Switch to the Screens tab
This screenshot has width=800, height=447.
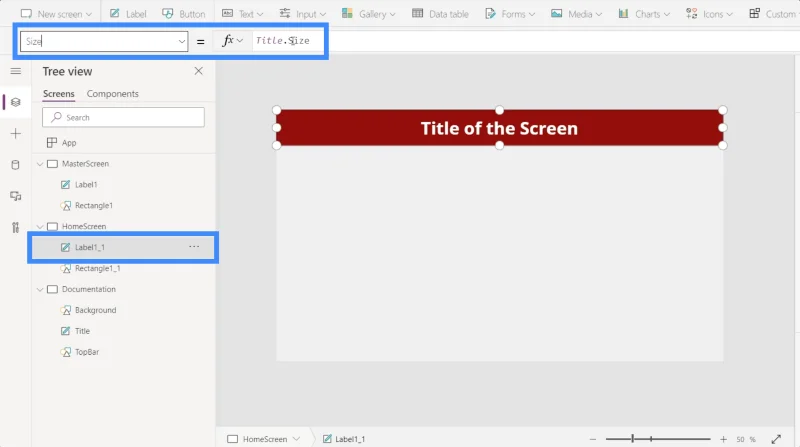tap(59, 94)
